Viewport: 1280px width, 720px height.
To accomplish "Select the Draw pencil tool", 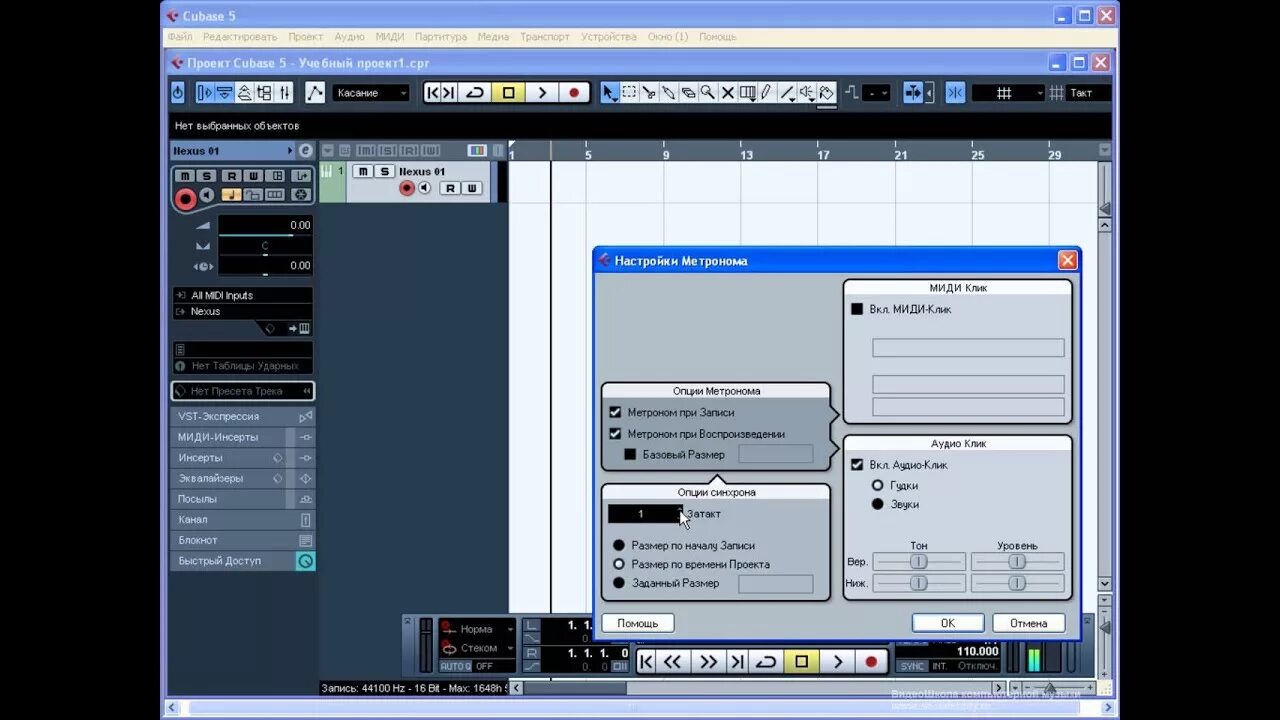I will coord(767,93).
